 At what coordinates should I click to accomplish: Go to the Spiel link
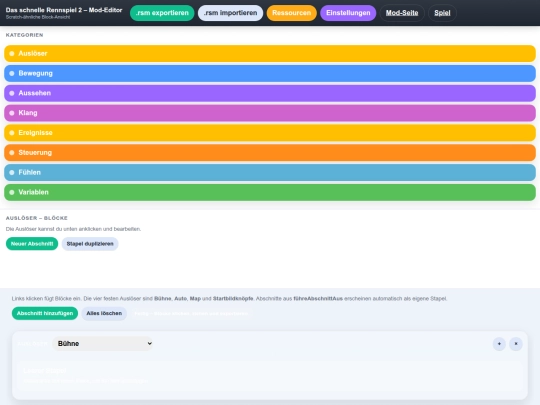pos(442,13)
